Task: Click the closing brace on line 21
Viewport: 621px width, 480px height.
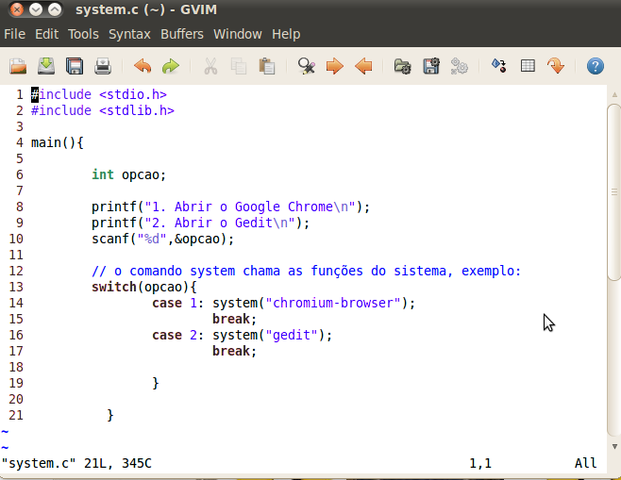Action: pyautogui.click(x=110, y=415)
